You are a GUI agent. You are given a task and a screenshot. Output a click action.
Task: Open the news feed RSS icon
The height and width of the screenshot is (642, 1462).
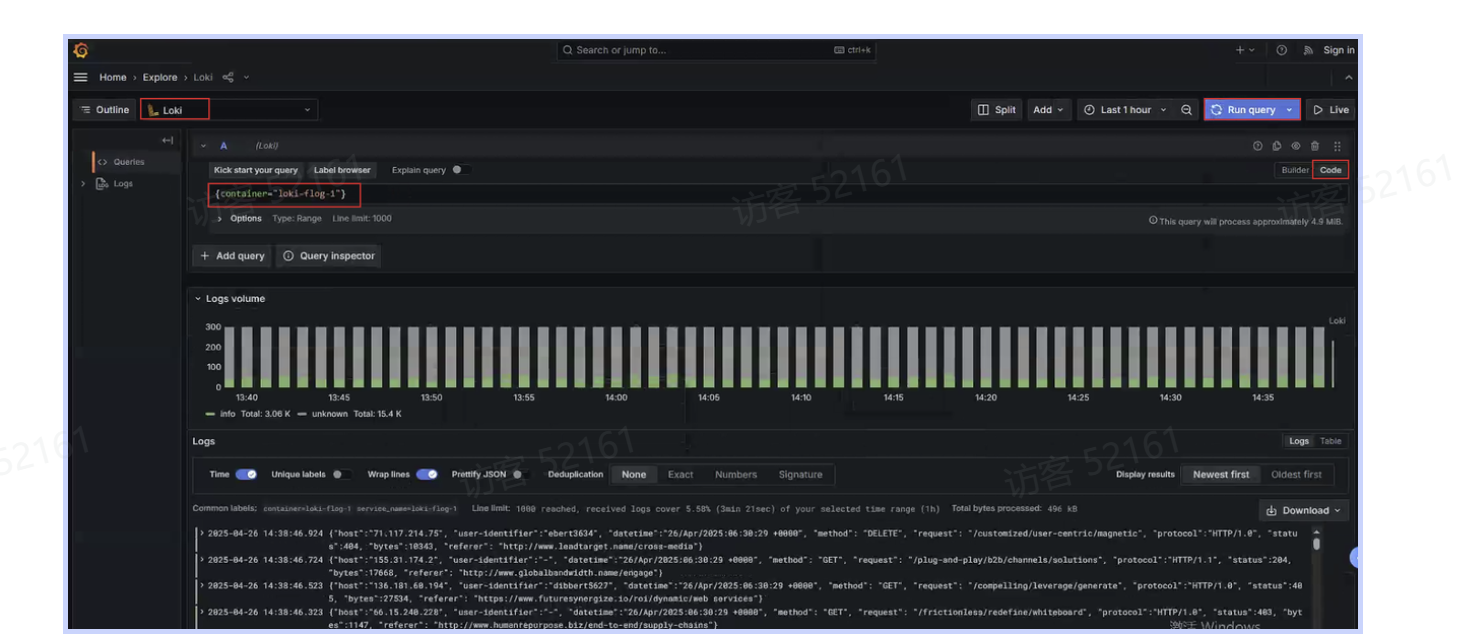pos(1307,50)
